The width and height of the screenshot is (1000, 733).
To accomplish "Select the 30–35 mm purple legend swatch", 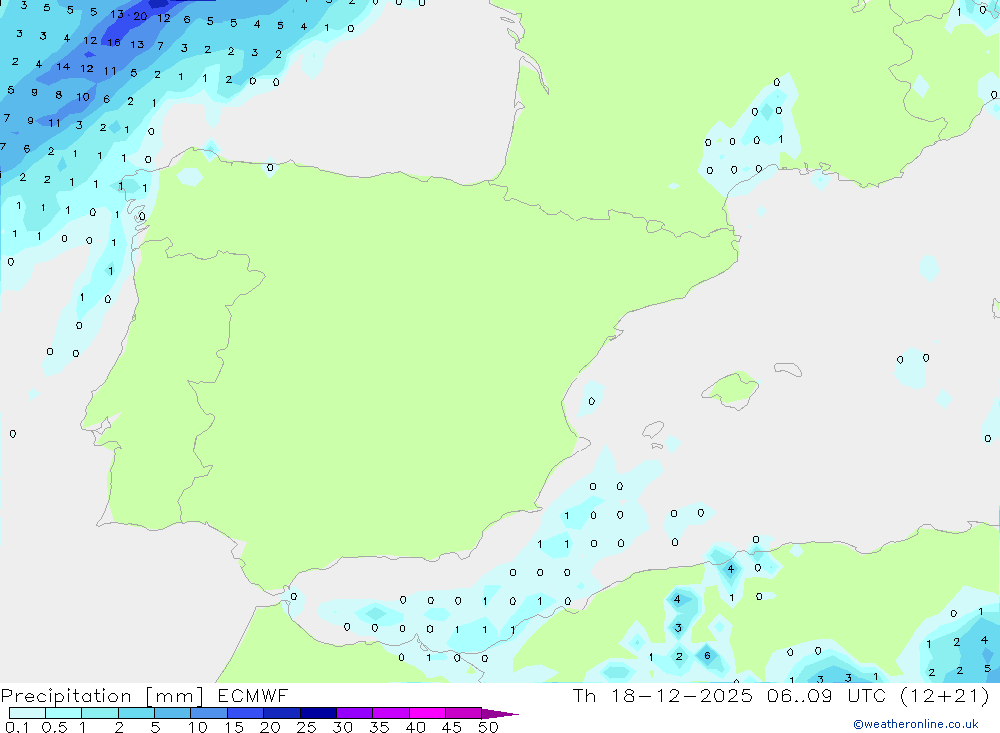I will pos(355,713).
